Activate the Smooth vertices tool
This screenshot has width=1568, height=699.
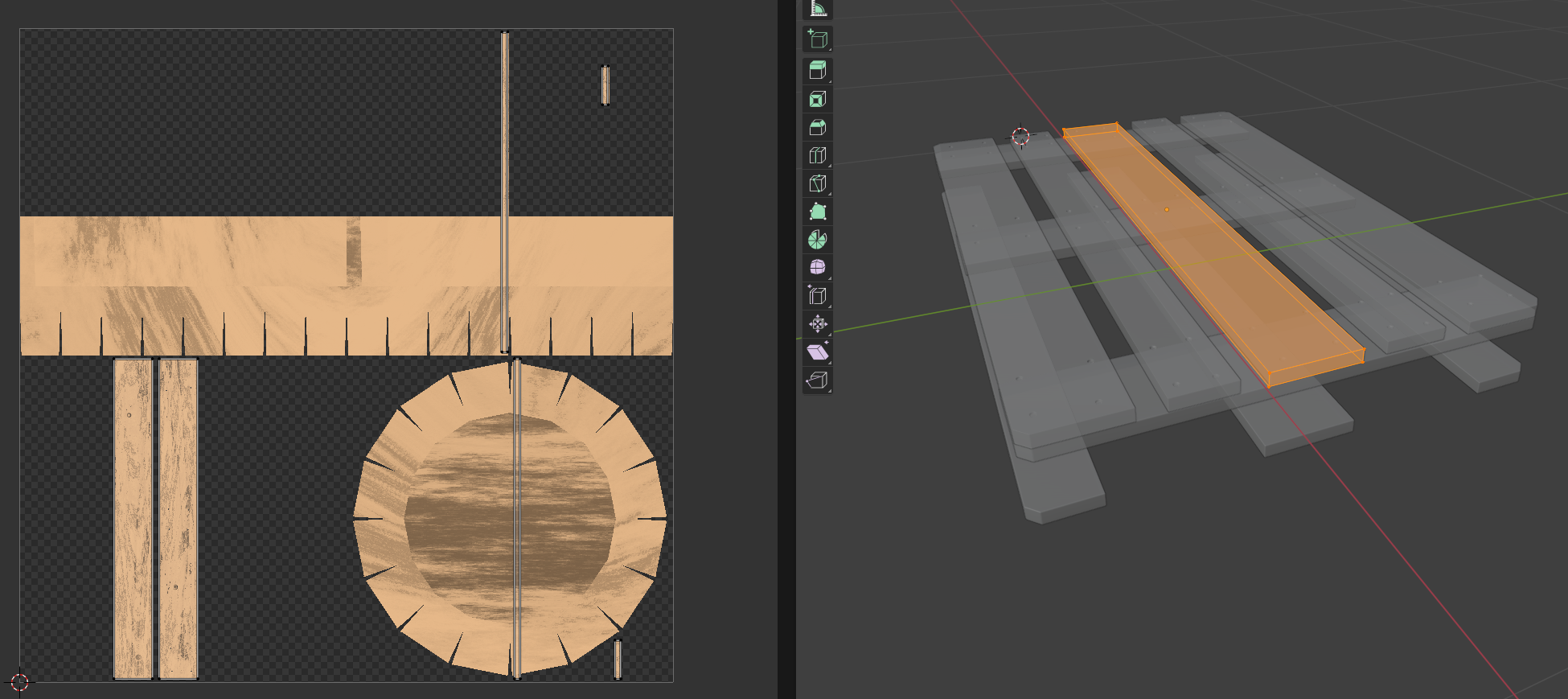click(x=818, y=267)
